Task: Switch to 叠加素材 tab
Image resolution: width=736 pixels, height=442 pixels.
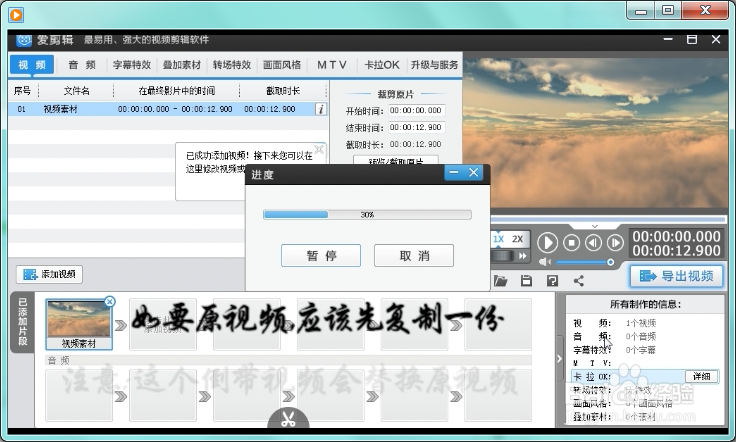Action: tap(182, 65)
